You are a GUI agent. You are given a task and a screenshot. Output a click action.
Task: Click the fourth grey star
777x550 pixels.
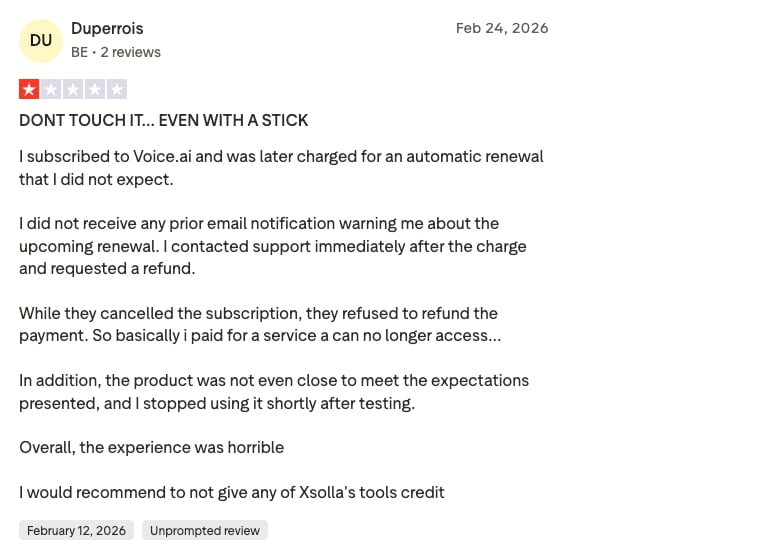point(95,90)
